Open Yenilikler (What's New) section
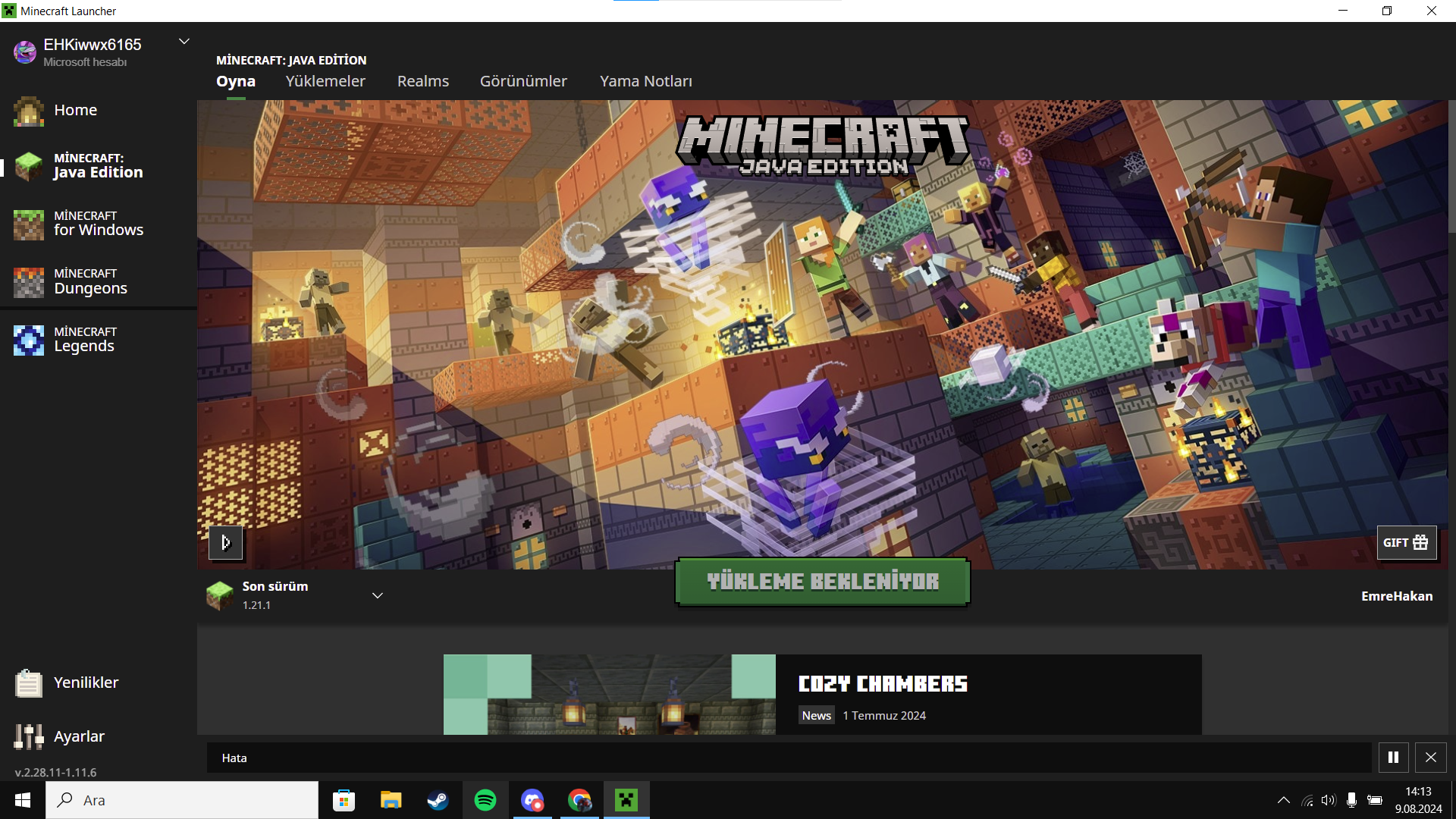The width and height of the screenshot is (1456, 819). (x=86, y=682)
